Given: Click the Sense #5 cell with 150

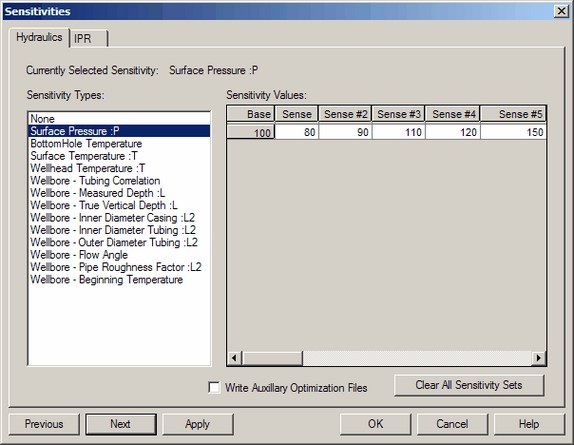Looking at the screenshot, I should click(513, 132).
